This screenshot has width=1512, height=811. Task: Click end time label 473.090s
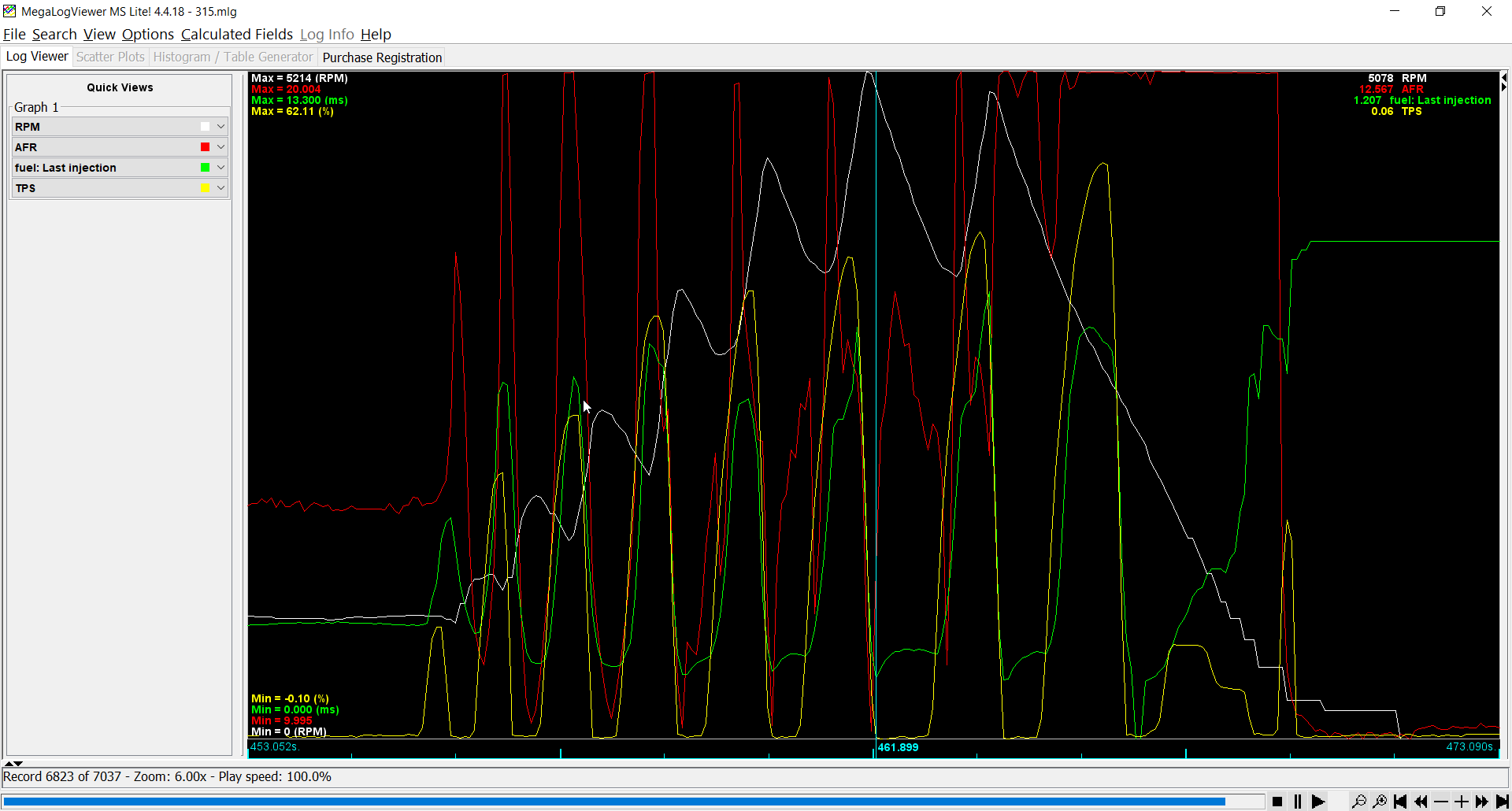[1470, 746]
